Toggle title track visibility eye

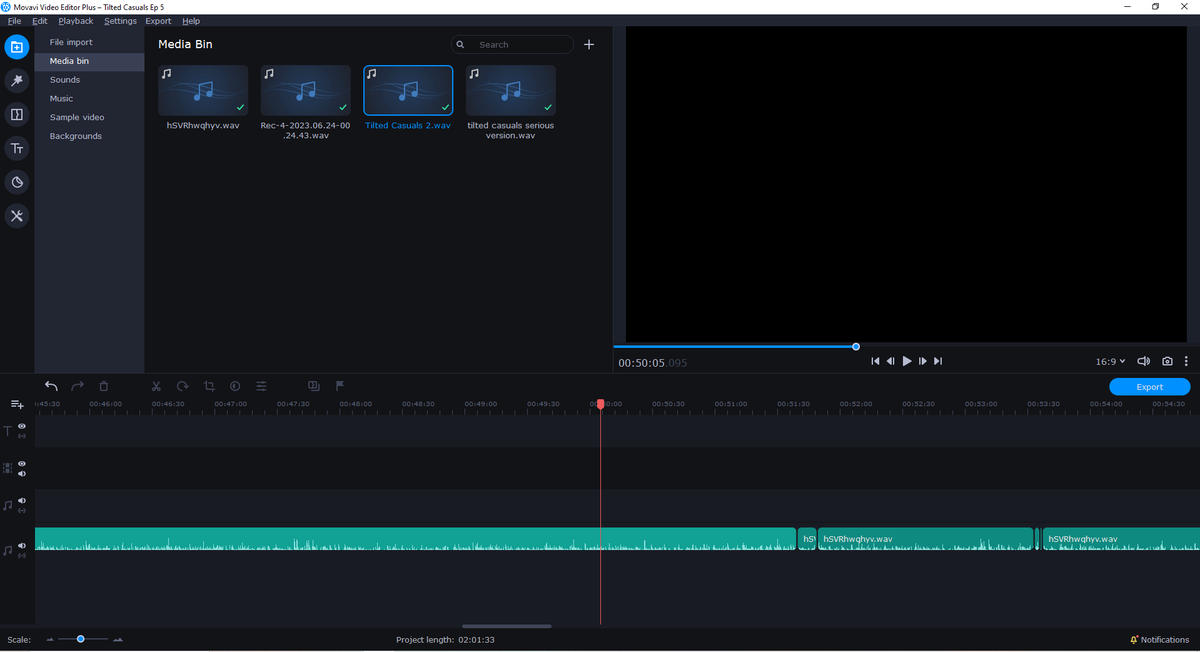(x=22, y=427)
